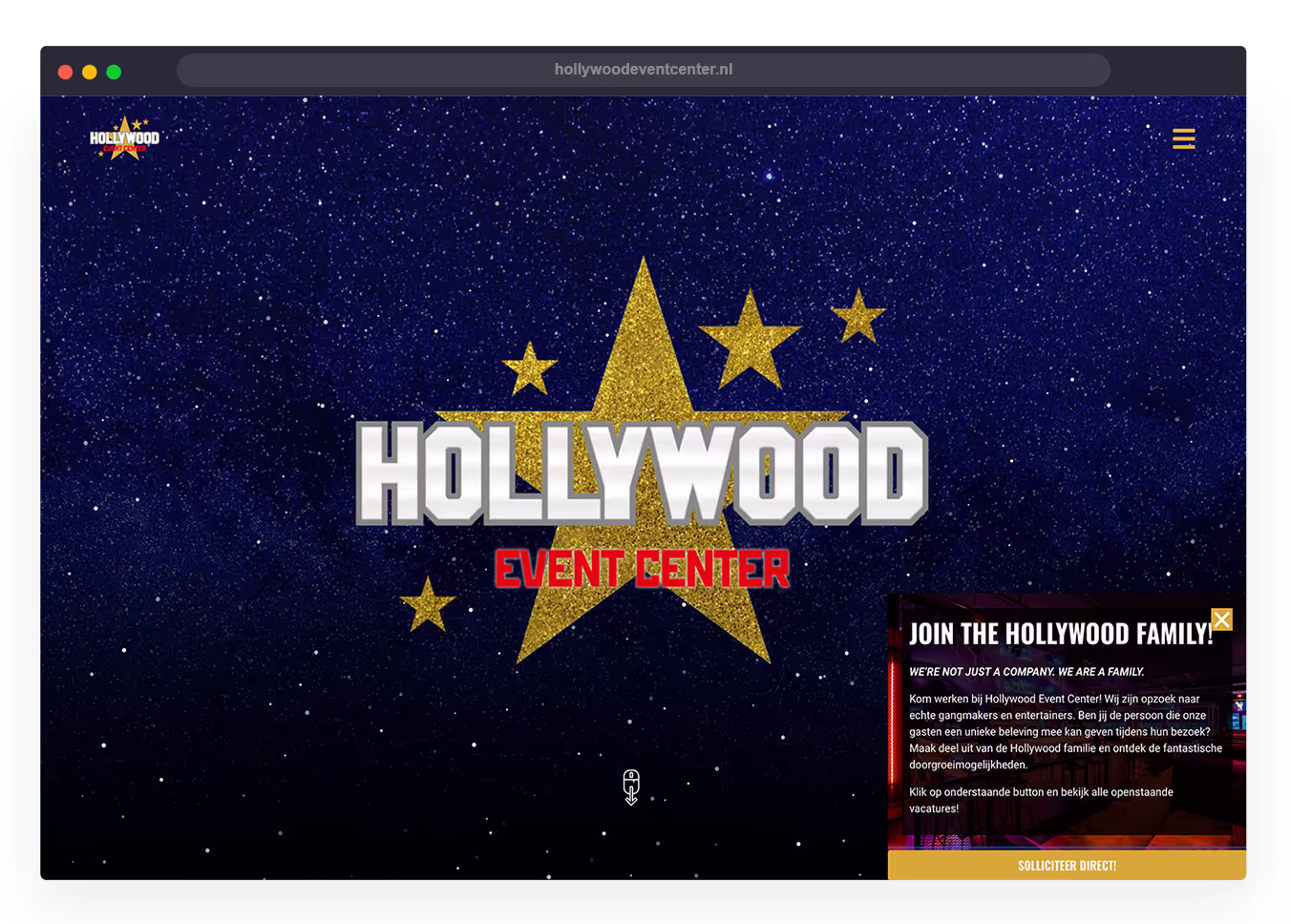1290x924 pixels.
Task: Click the 'Join the Hollywood Family!' heading
Action: 1060,634
